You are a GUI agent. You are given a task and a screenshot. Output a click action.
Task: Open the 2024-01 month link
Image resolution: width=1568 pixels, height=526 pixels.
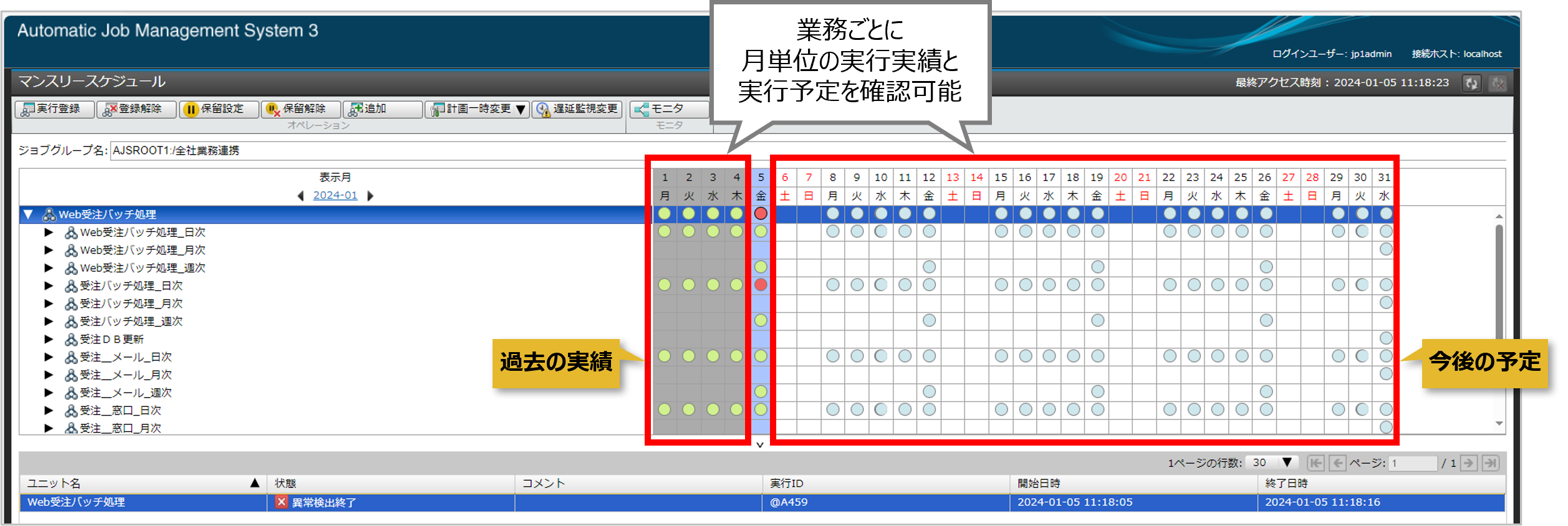click(x=335, y=195)
